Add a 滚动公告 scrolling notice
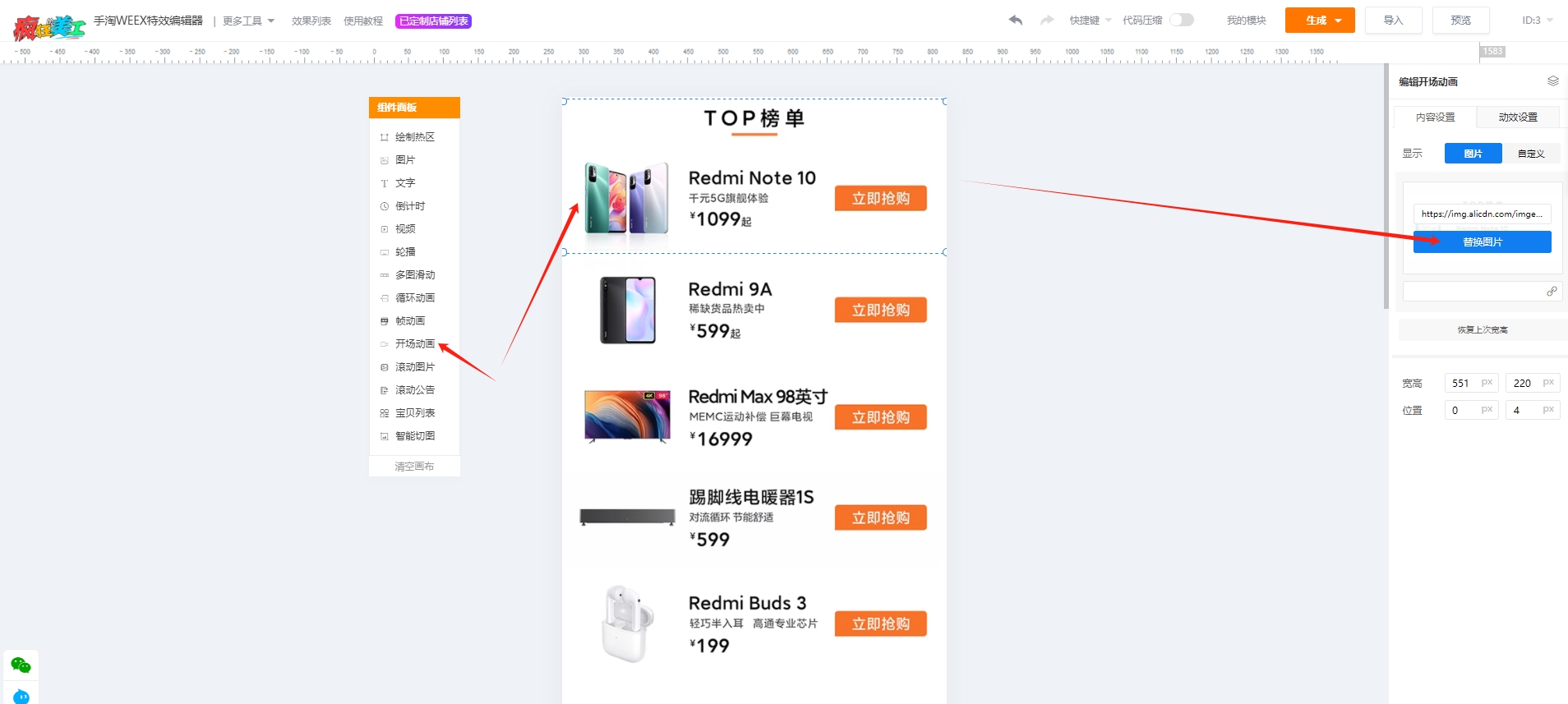This screenshot has width=1568, height=704. 414,390
